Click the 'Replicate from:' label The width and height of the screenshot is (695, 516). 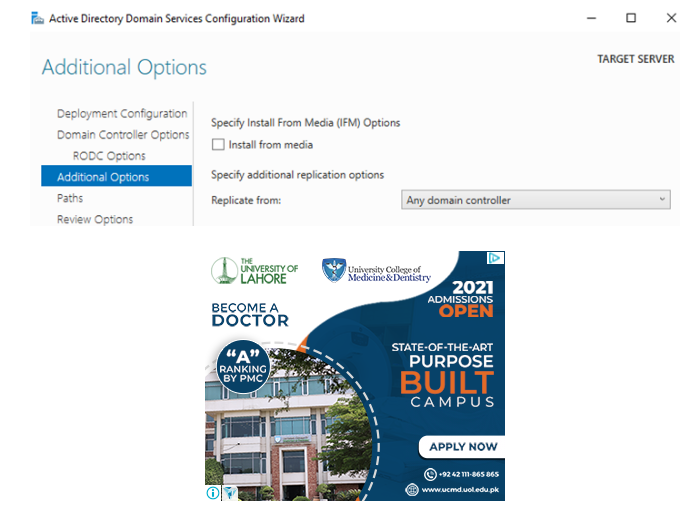pyautogui.click(x=246, y=200)
